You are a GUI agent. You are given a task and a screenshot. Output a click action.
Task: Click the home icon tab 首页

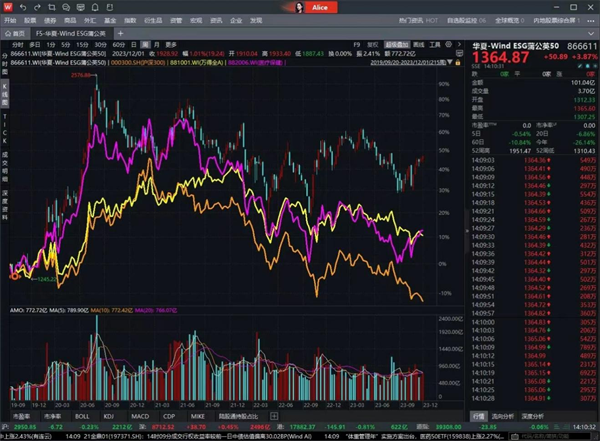14,34
